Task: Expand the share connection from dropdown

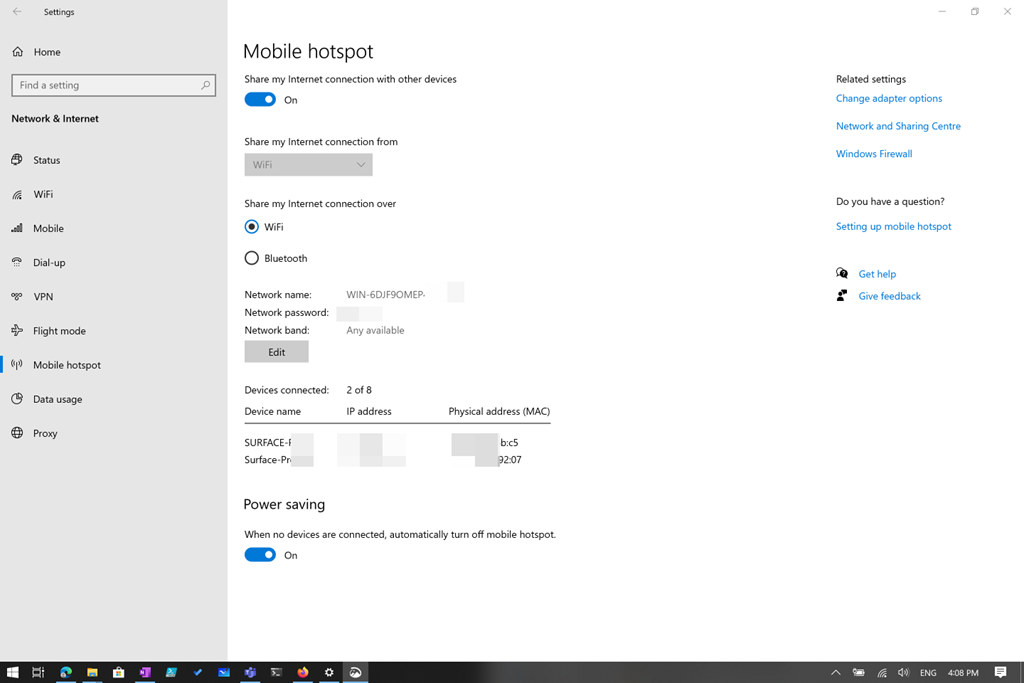Action: (308, 165)
